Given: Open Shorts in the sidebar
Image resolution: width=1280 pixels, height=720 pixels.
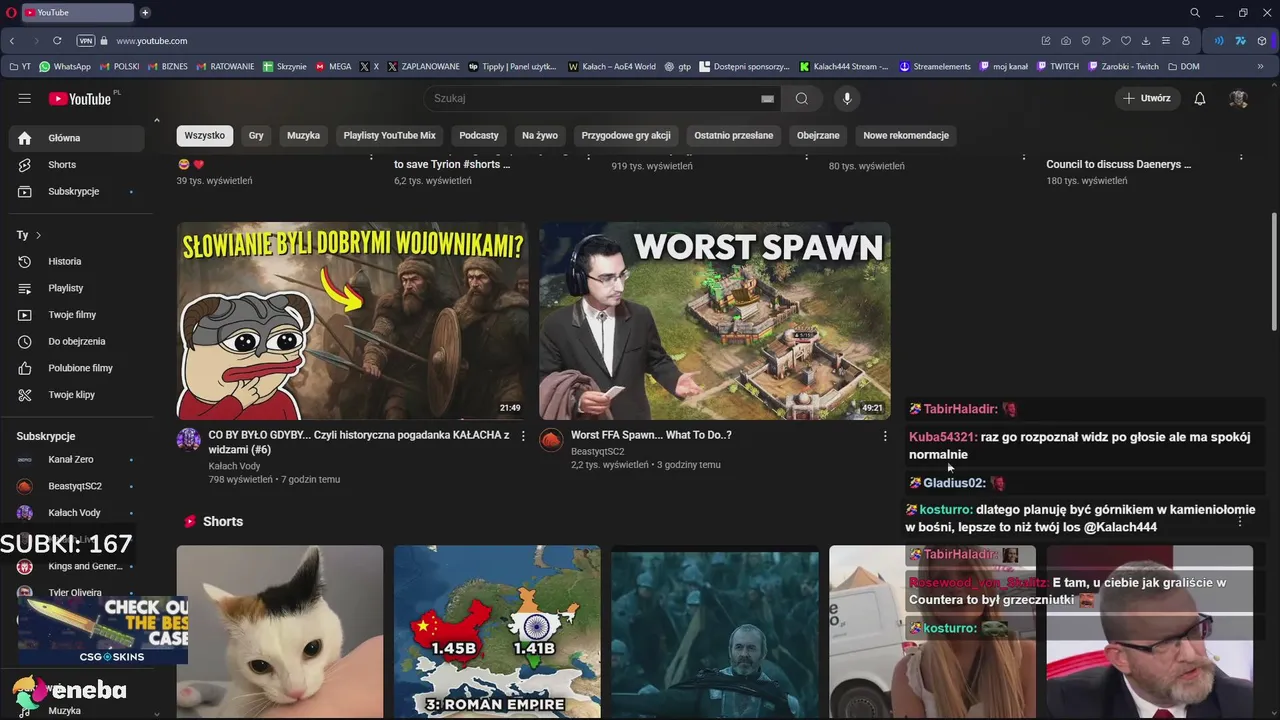Looking at the screenshot, I should pyautogui.click(x=76, y=164).
